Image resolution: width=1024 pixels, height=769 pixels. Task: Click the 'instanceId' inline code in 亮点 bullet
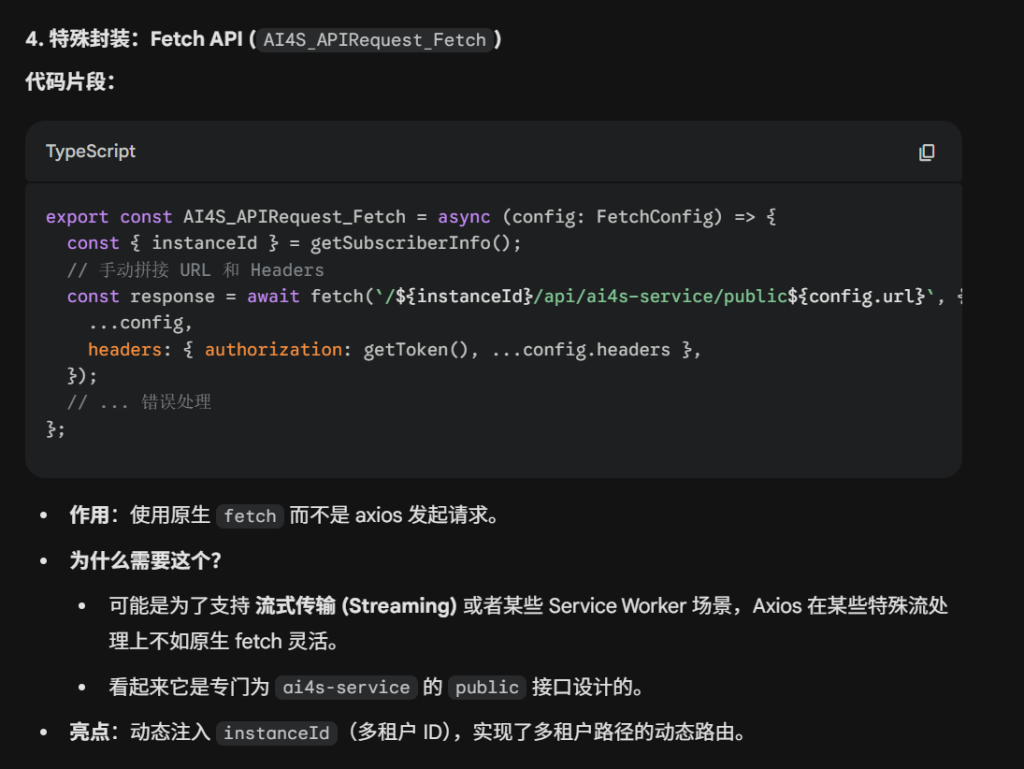coord(276,733)
